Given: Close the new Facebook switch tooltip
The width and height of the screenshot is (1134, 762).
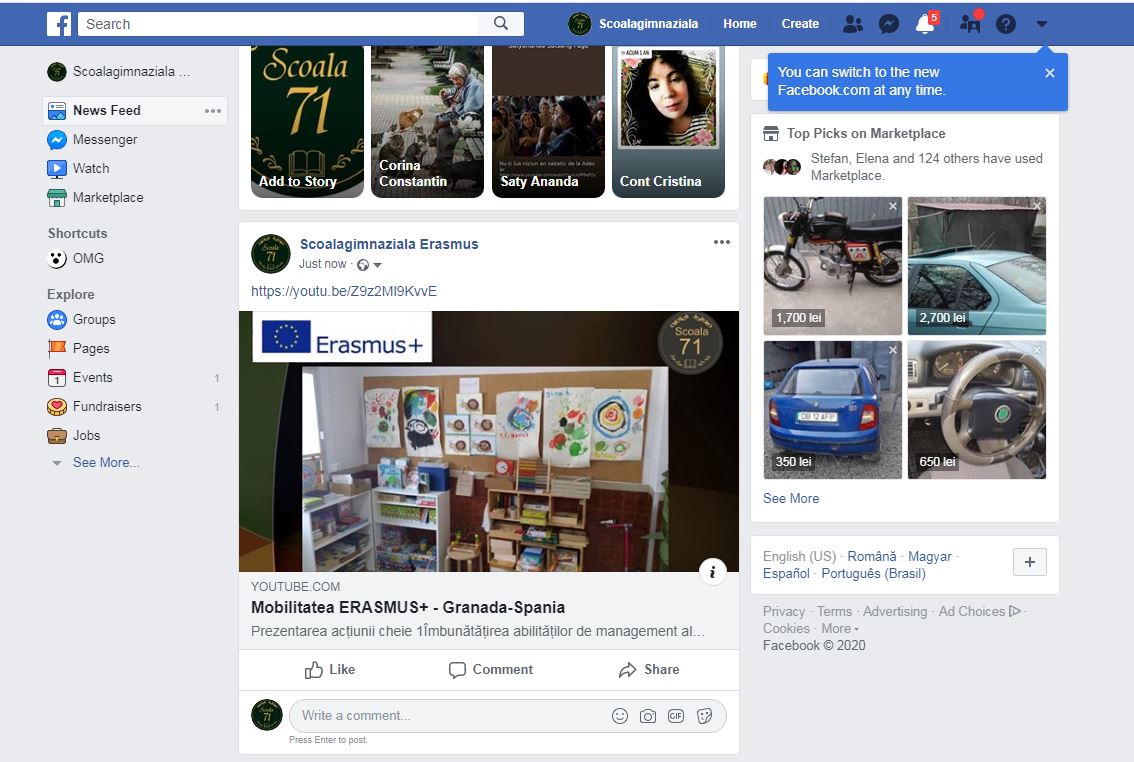Looking at the screenshot, I should pos(1050,73).
